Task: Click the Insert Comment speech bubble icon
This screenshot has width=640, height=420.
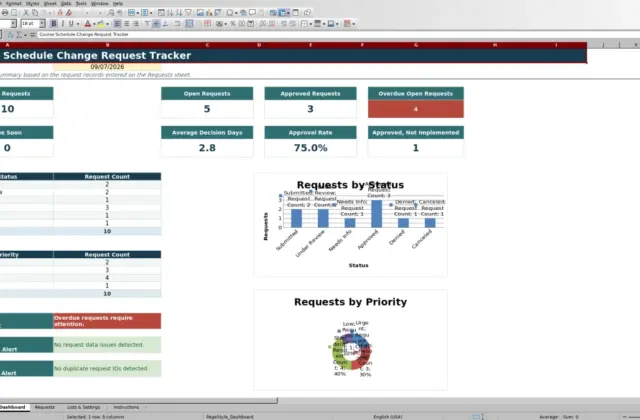Action: click(253, 13)
